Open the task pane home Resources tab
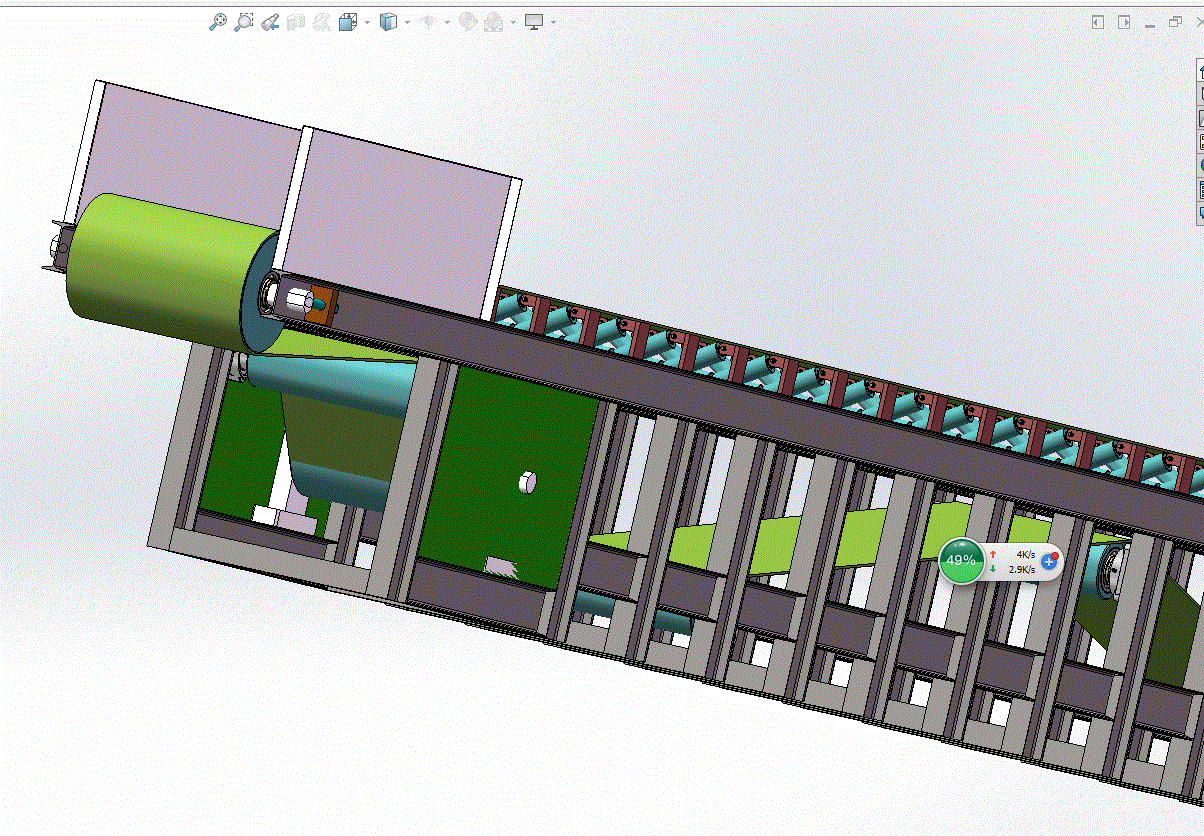The height and width of the screenshot is (836, 1204). coord(1200,72)
